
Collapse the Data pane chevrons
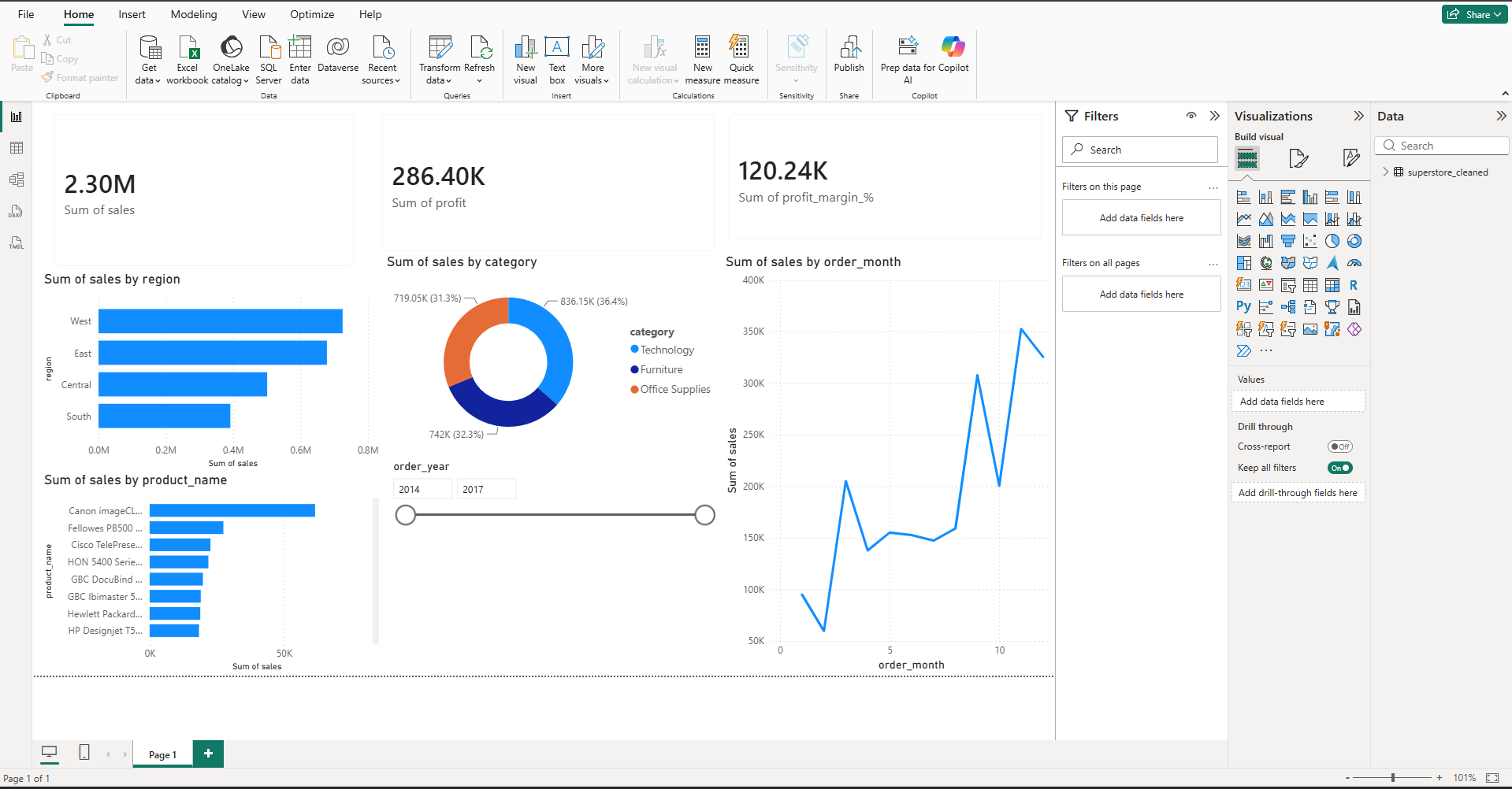point(1501,116)
